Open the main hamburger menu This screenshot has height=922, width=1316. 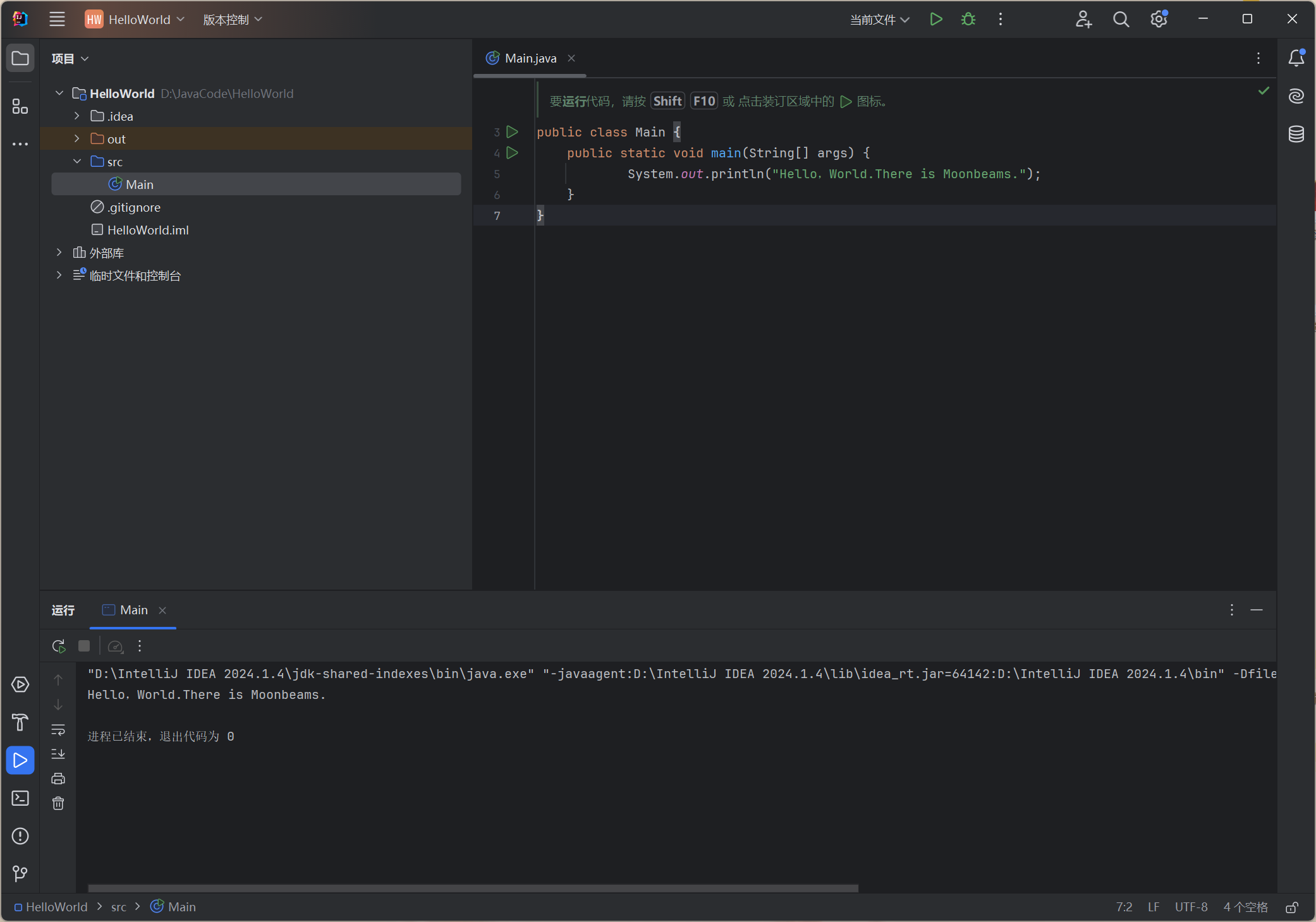pos(57,19)
